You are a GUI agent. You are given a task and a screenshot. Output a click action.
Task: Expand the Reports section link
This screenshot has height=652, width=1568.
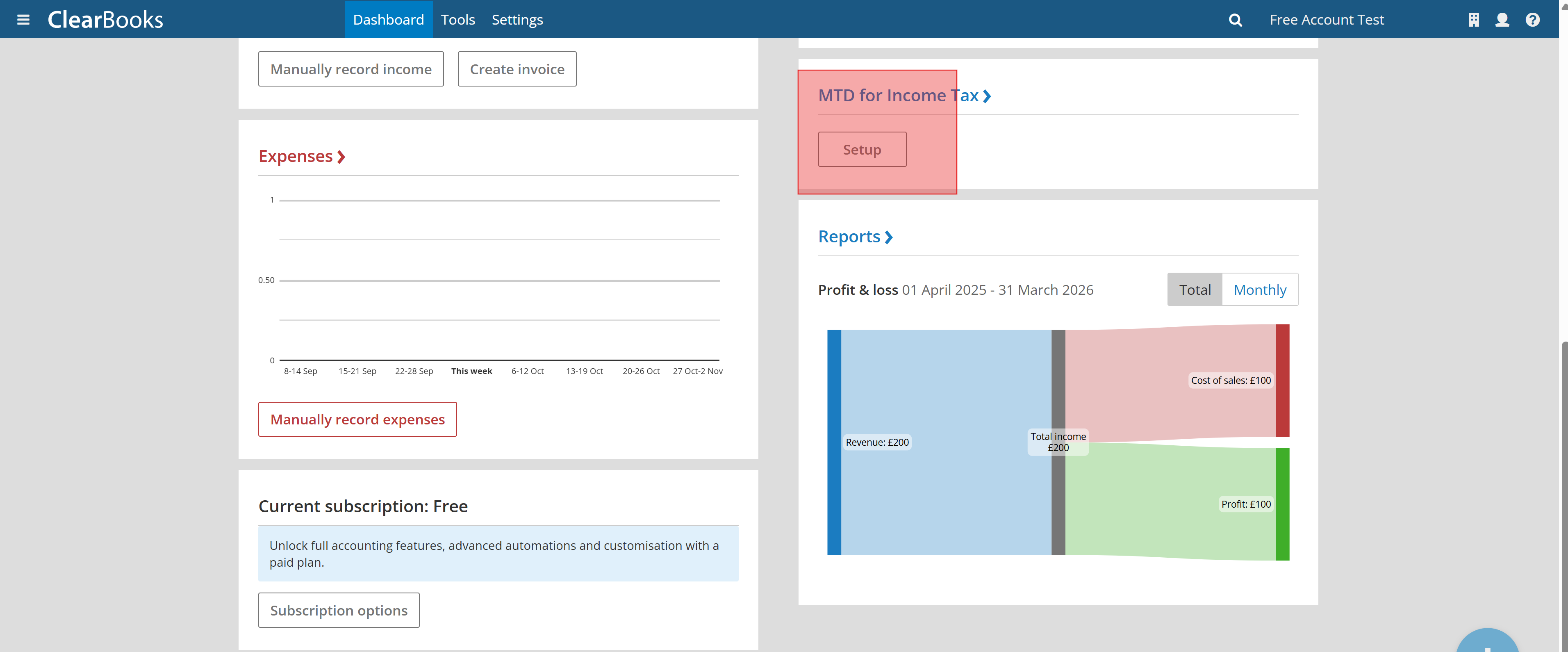pos(855,237)
